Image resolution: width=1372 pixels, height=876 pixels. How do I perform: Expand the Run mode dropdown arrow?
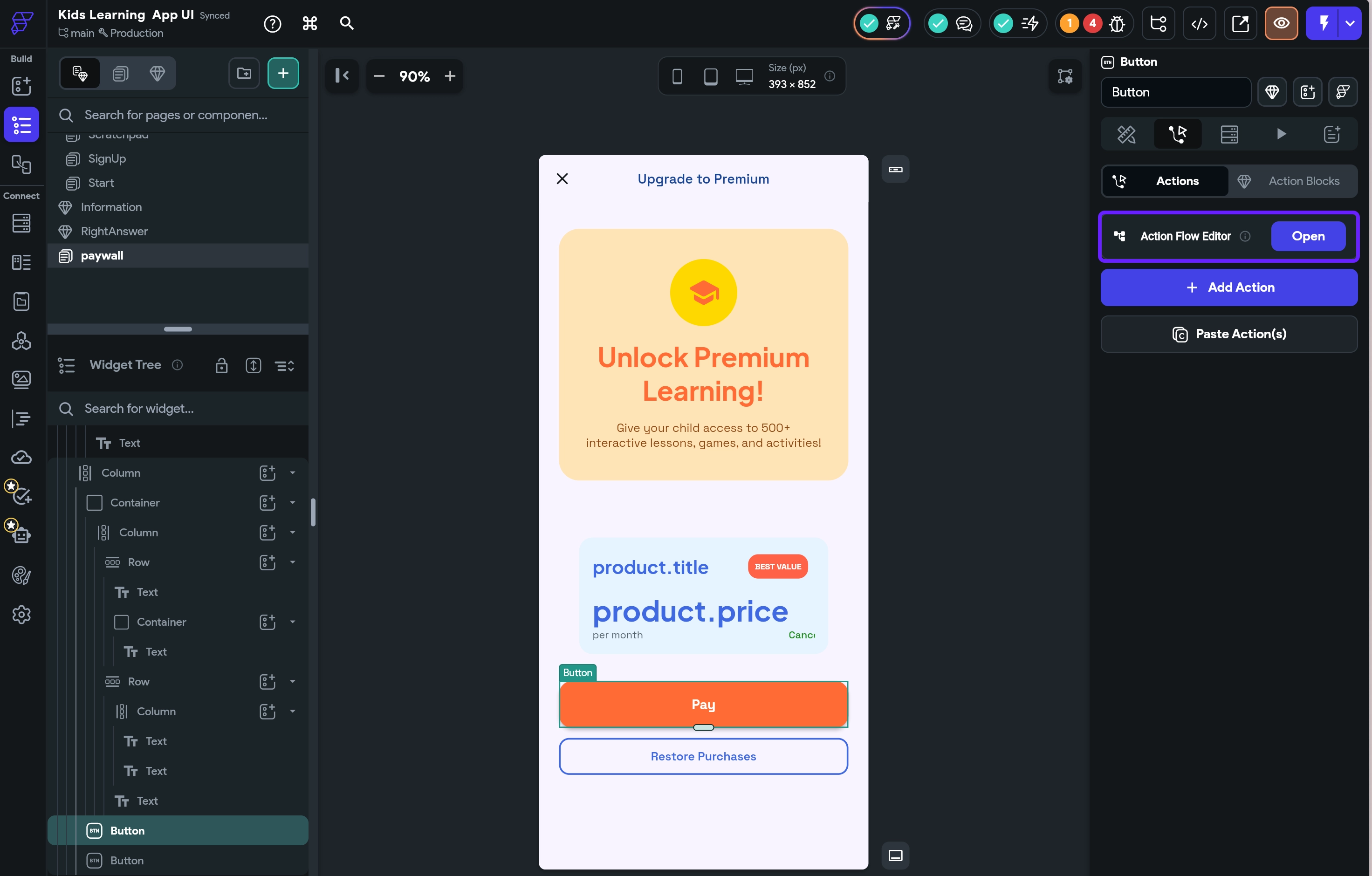(1349, 23)
